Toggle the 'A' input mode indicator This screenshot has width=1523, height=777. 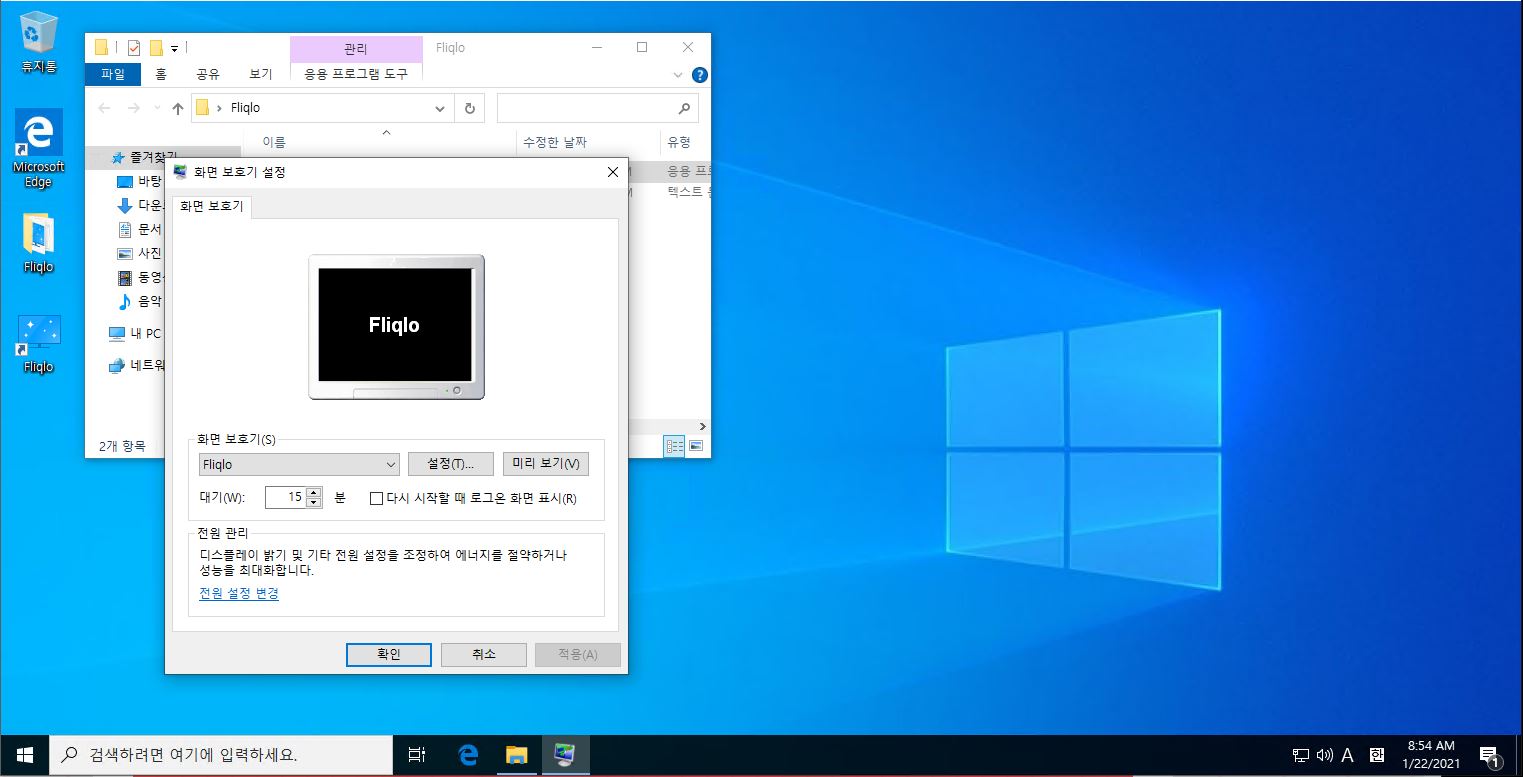pos(1348,756)
